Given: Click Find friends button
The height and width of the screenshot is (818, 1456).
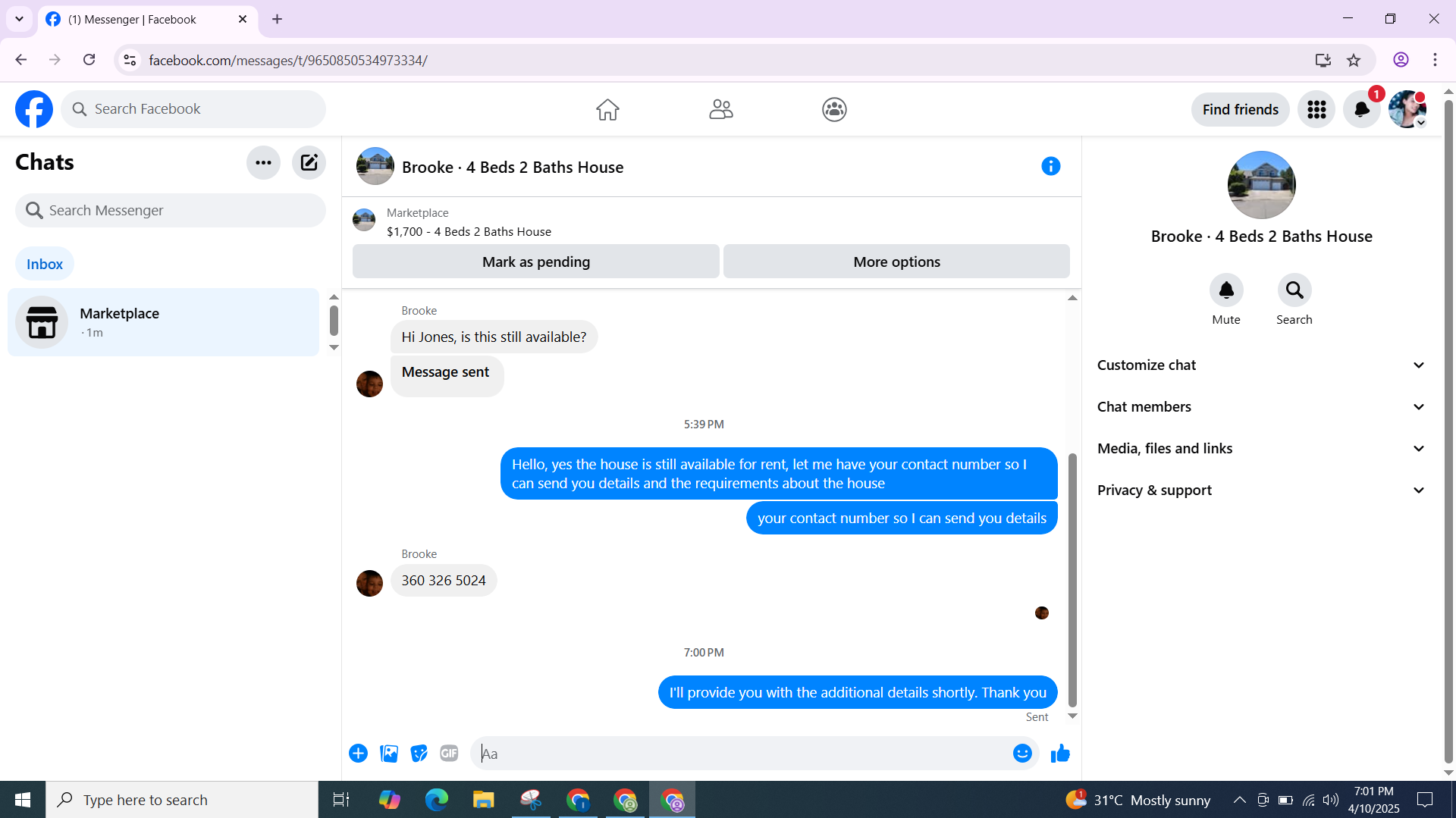Looking at the screenshot, I should point(1240,110).
